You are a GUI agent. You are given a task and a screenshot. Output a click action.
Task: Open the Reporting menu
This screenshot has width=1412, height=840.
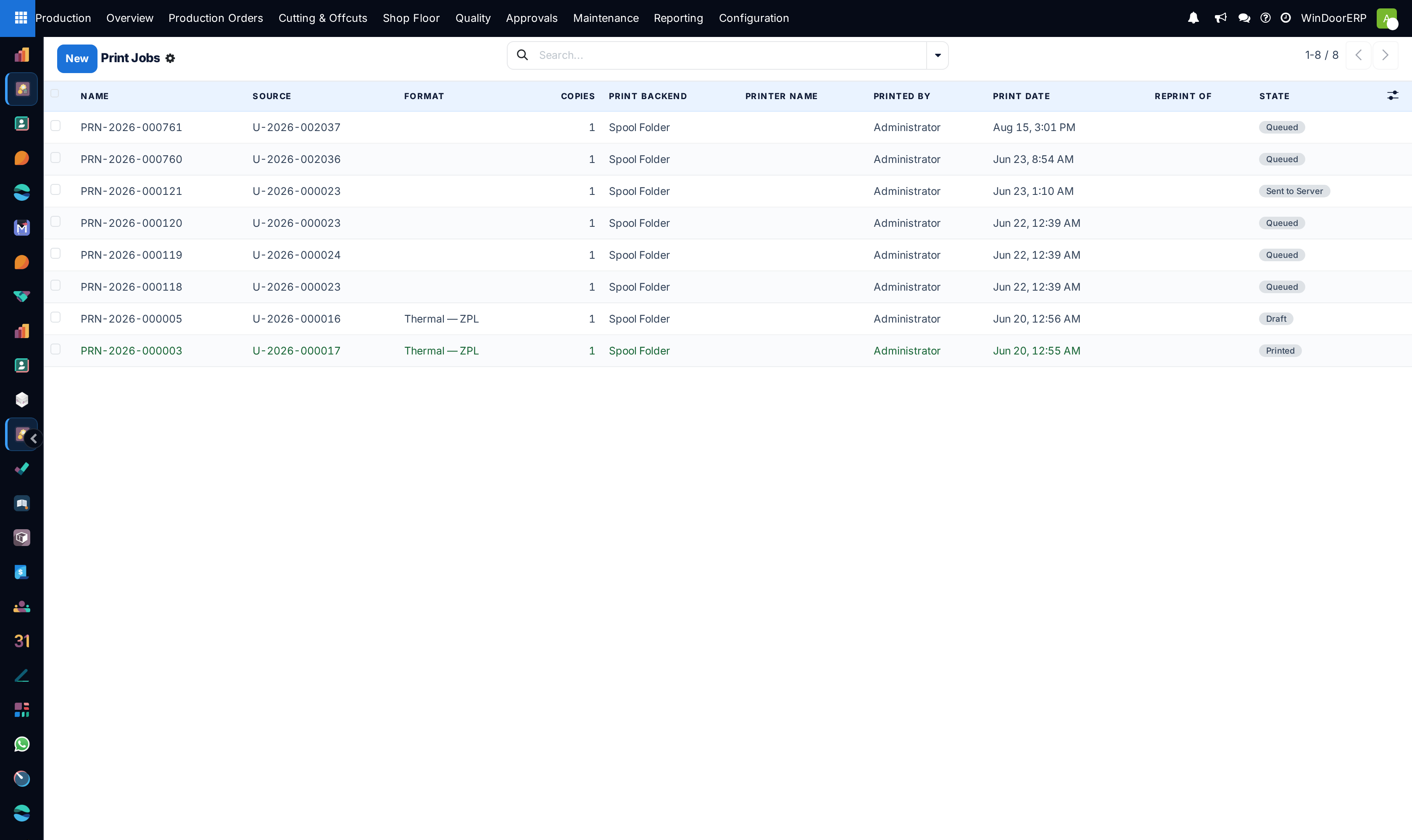[679, 18]
